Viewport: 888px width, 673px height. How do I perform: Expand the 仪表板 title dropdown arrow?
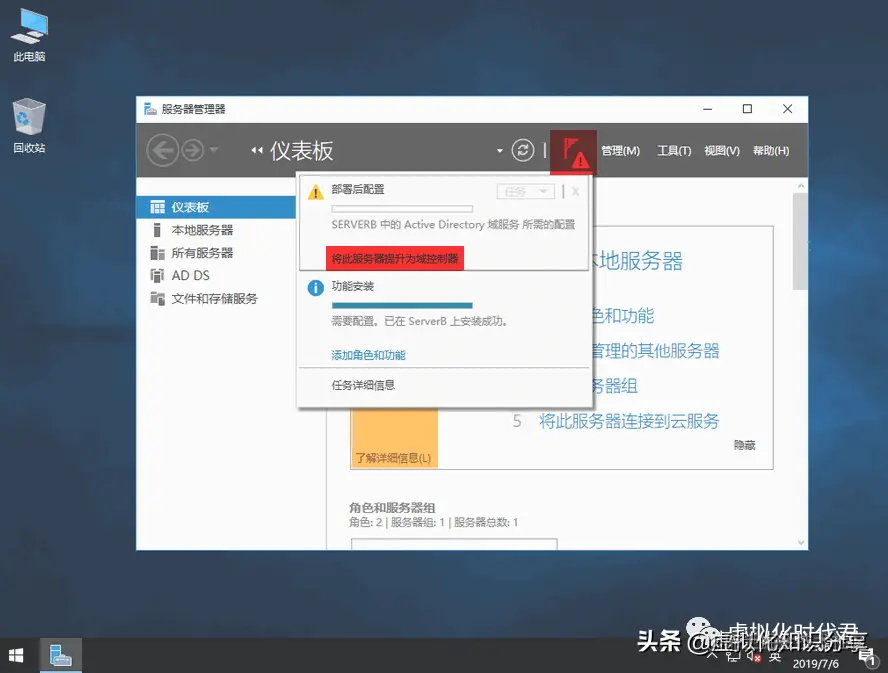tap(498, 150)
